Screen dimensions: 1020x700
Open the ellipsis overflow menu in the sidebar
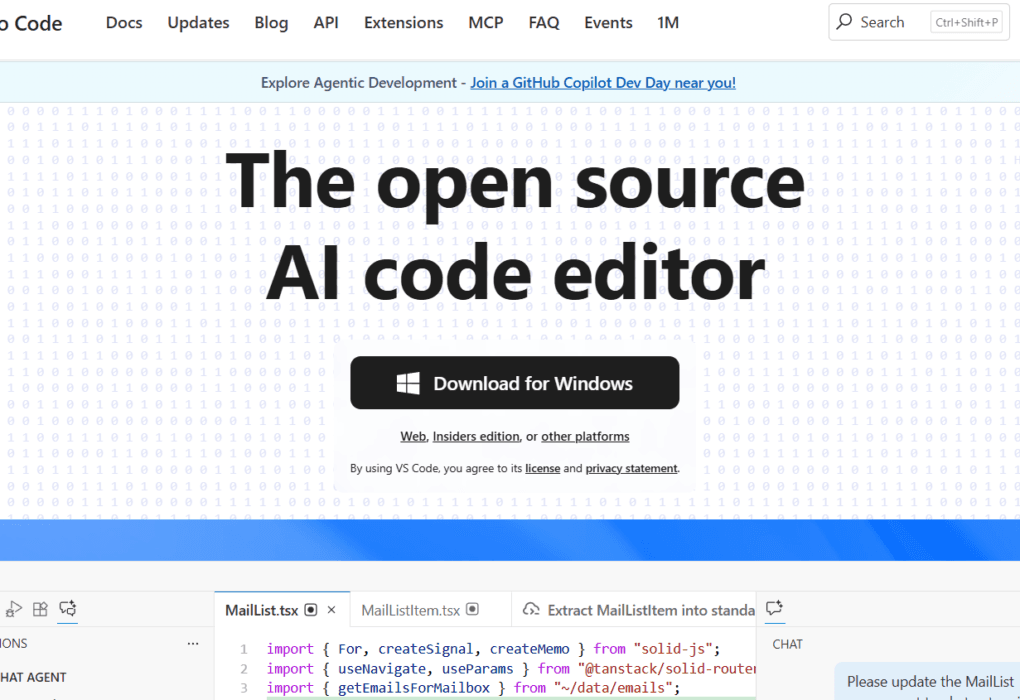pos(193,643)
